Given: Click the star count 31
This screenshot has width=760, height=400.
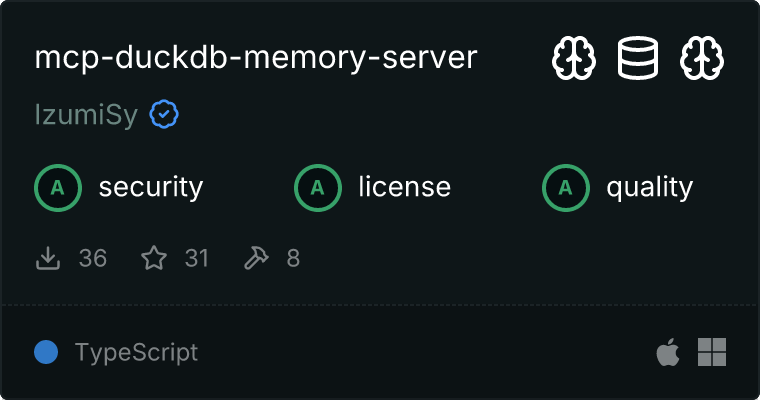Looking at the screenshot, I should [196, 258].
